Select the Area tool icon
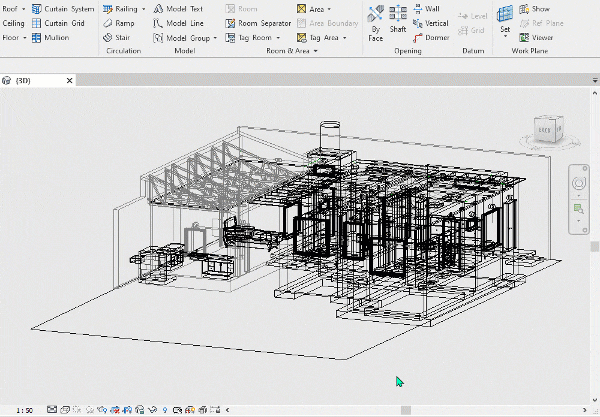The image size is (600, 417). coord(302,8)
